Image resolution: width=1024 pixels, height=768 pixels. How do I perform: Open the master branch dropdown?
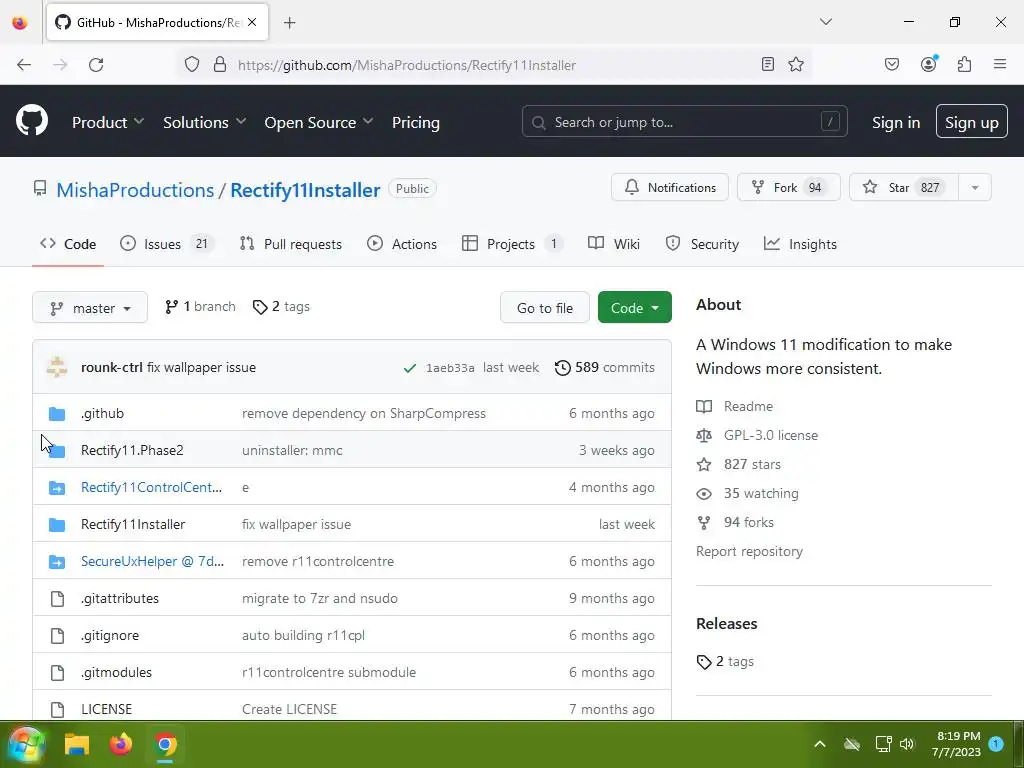[90, 308]
